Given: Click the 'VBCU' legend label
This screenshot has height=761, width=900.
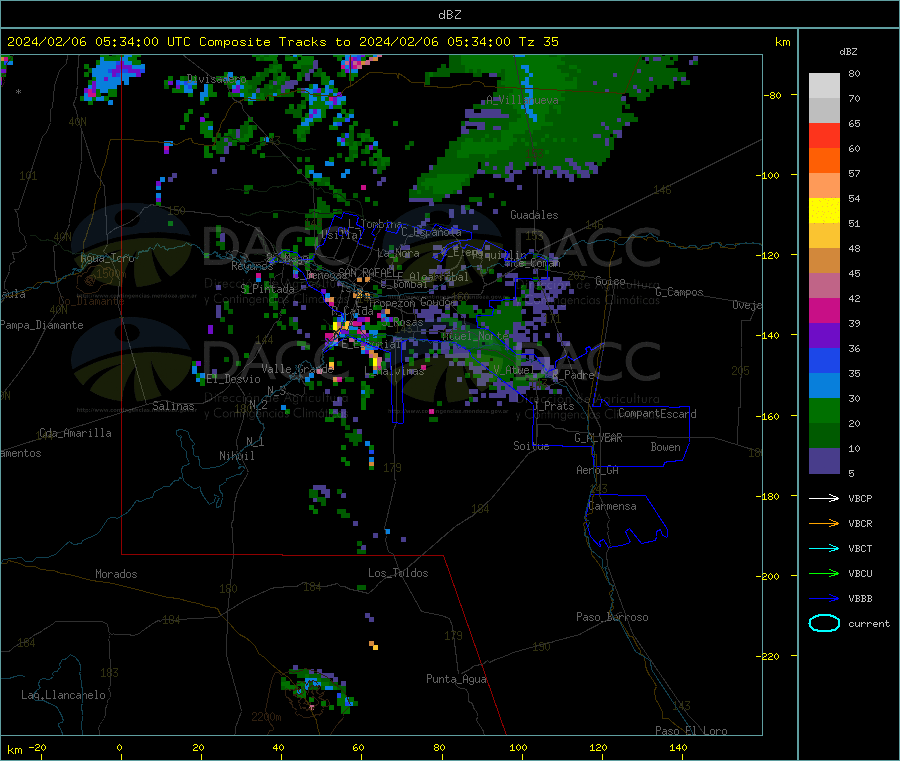Looking at the screenshot, I should 860,573.
